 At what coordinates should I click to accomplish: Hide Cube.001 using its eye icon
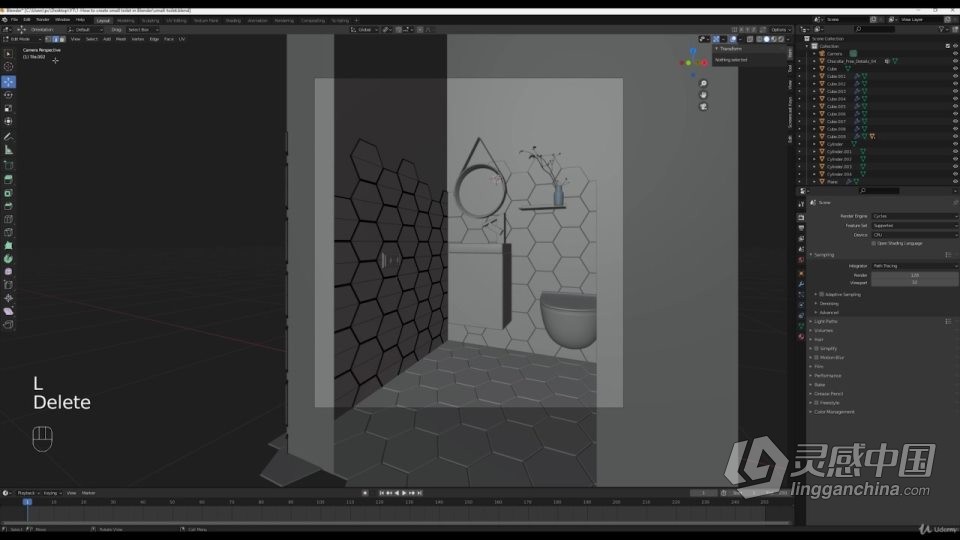click(955, 77)
